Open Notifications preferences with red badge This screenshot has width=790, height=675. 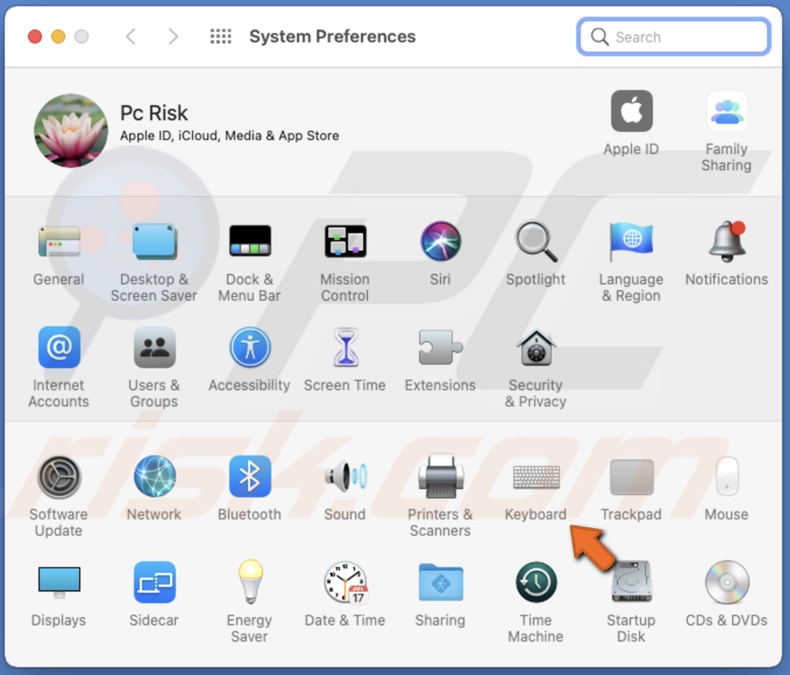727,243
